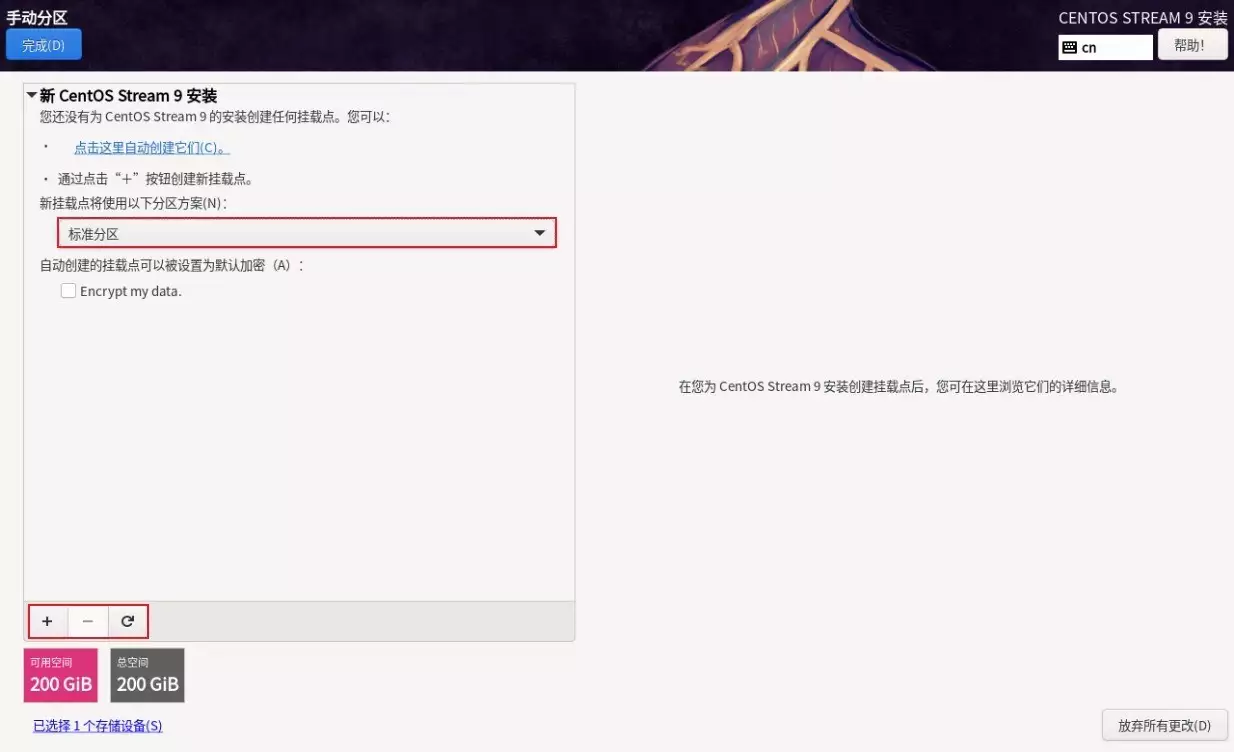This screenshot has height=752, width=1234.
Task: Click 点击这里自动创建它们(C) link
Action: 152,148
